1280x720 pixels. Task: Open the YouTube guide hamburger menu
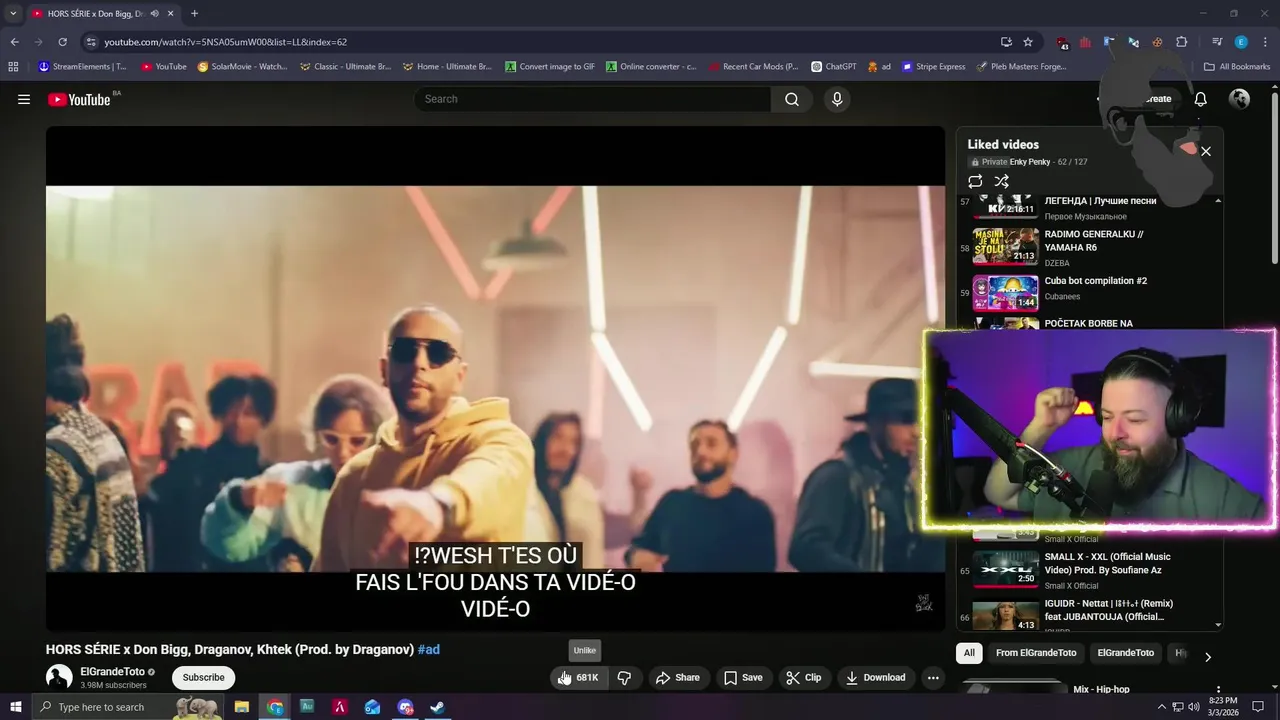point(24,99)
